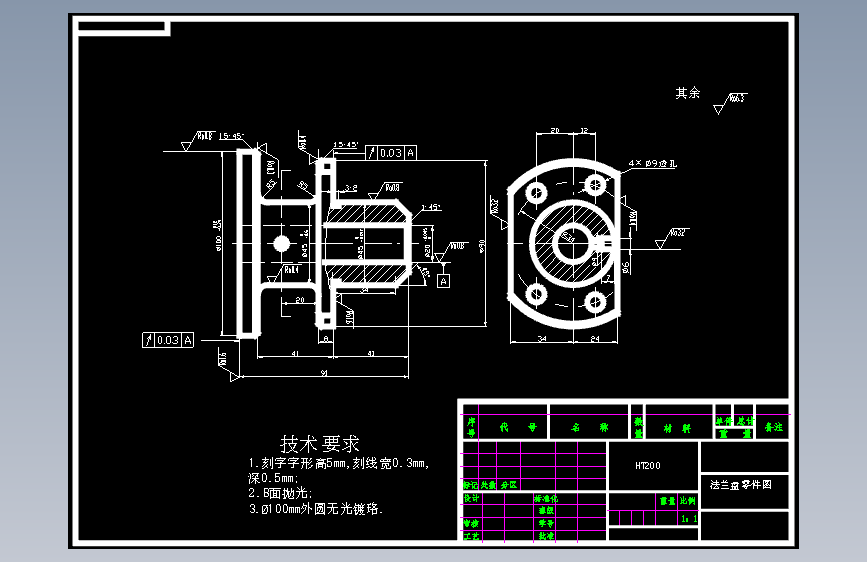Click the solid white circle in the section view
Viewport: 867px width, 562px height.
click(x=281, y=244)
